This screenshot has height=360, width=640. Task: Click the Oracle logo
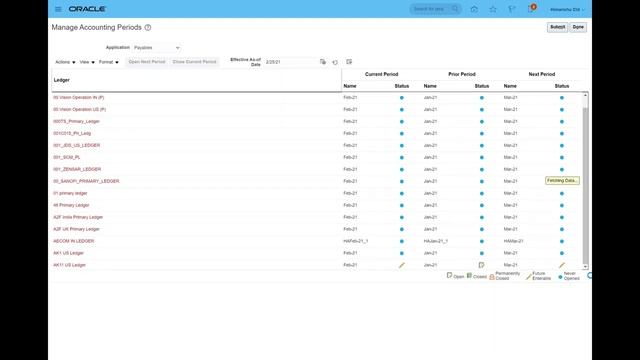[x=87, y=9]
